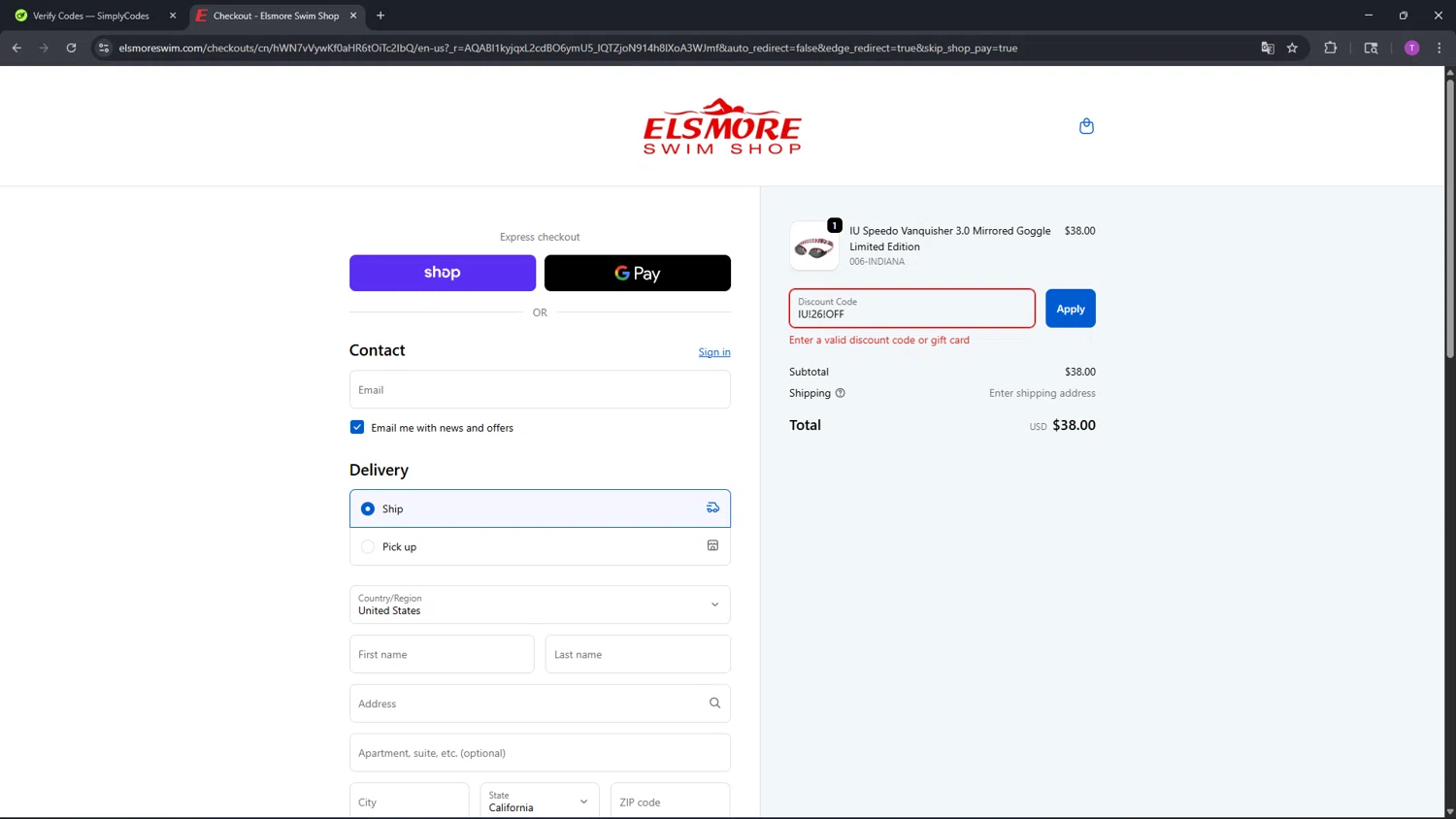Pay with the Shop Pay button

coord(443,273)
